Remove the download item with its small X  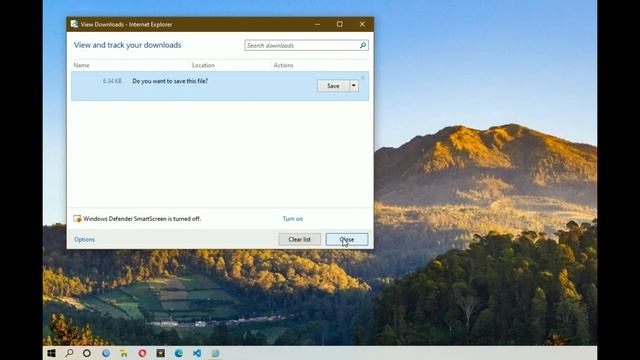pyautogui.click(x=363, y=78)
